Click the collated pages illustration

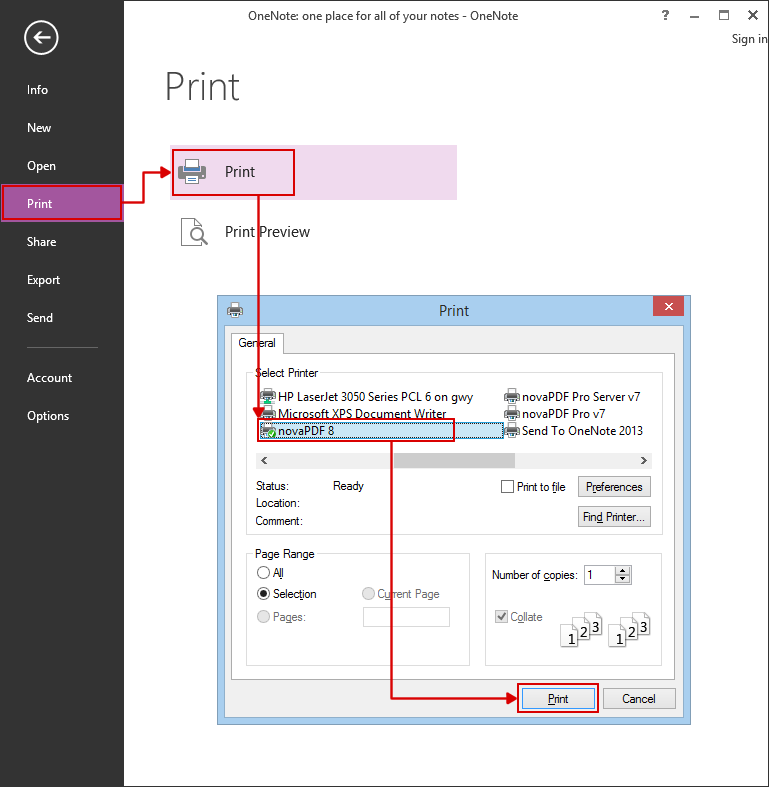click(605, 629)
